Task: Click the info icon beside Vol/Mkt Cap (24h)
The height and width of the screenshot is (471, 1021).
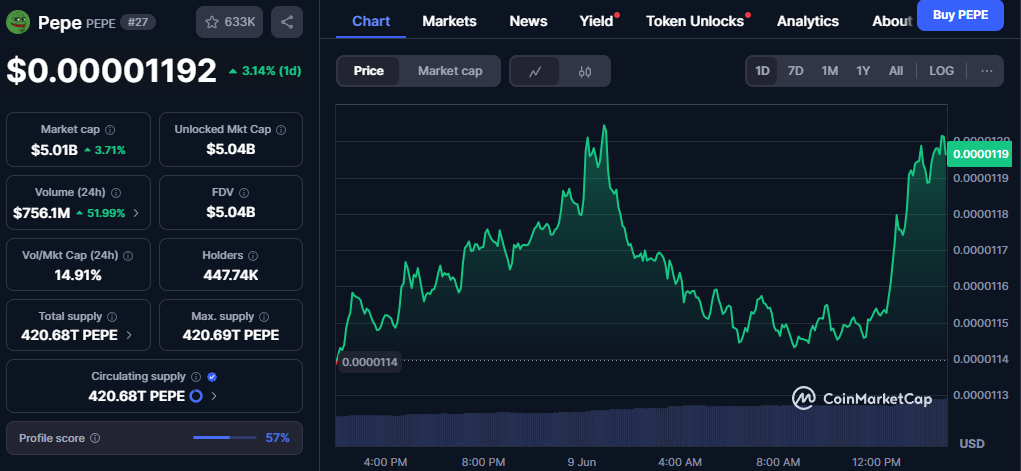Action: (x=128, y=255)
